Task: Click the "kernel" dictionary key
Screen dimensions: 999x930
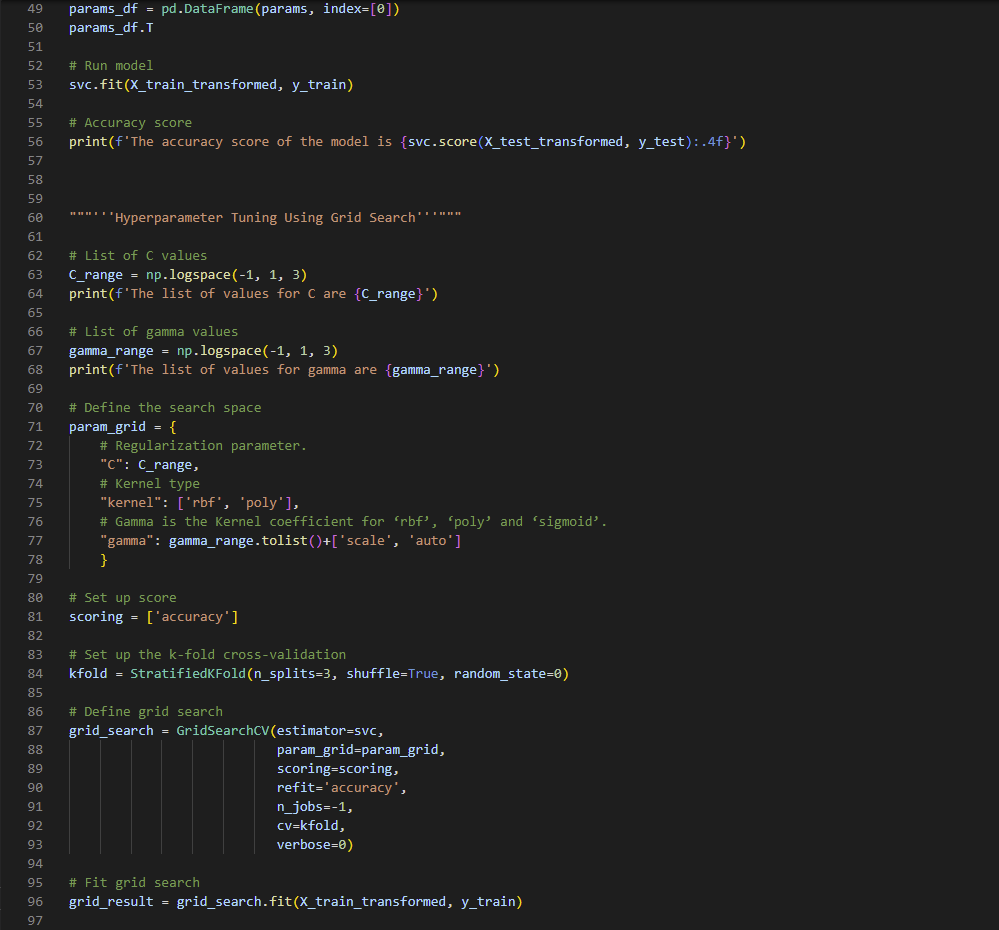Action: pyautogui.click(x=130, y=503)
